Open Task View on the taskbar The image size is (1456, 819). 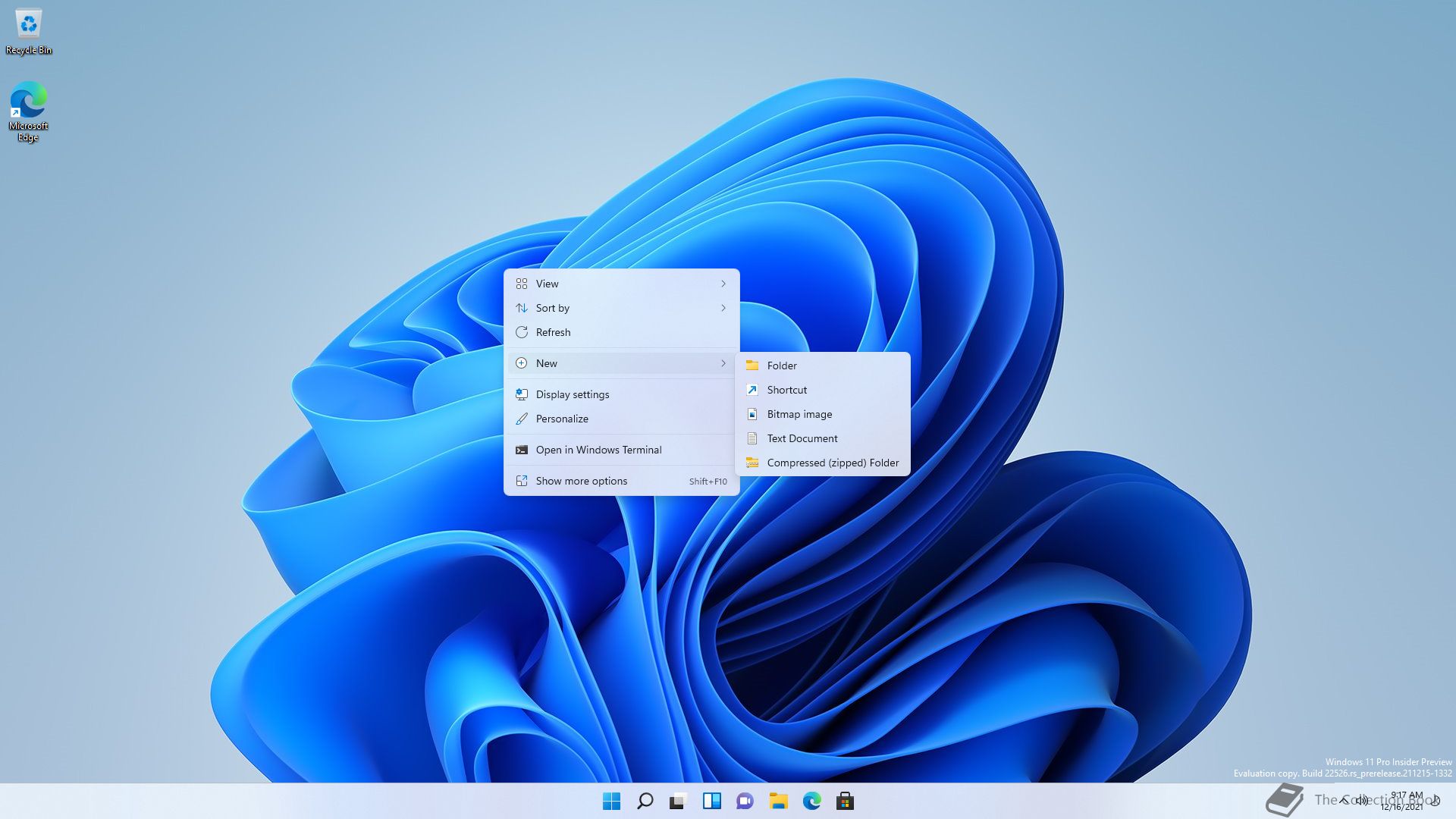pyautogui.click(x=678, y=801)
